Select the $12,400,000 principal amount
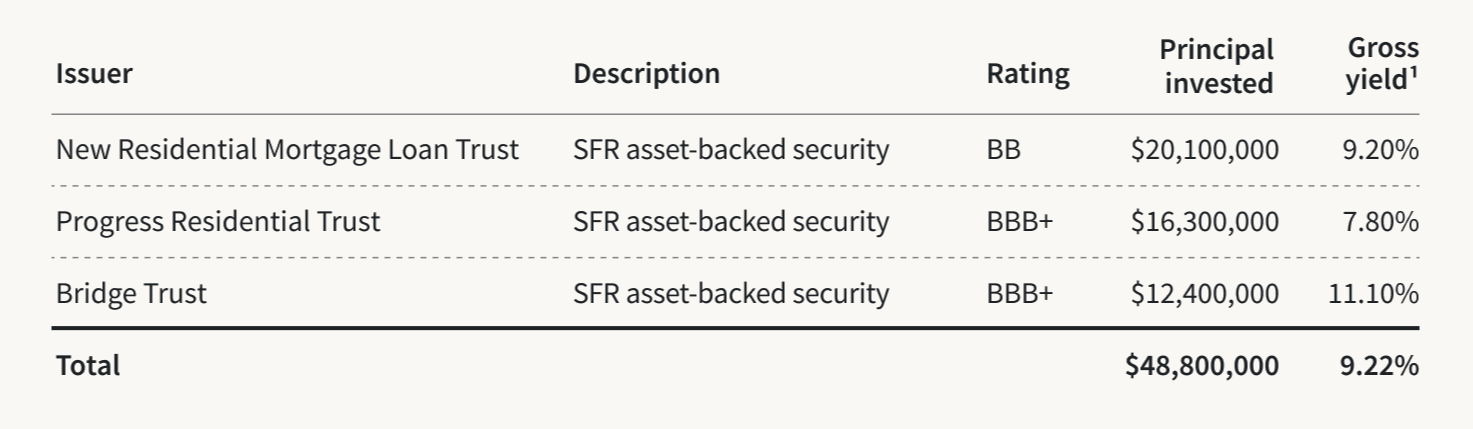This screenshot has width=1473, height=429. pos(1204,293)
